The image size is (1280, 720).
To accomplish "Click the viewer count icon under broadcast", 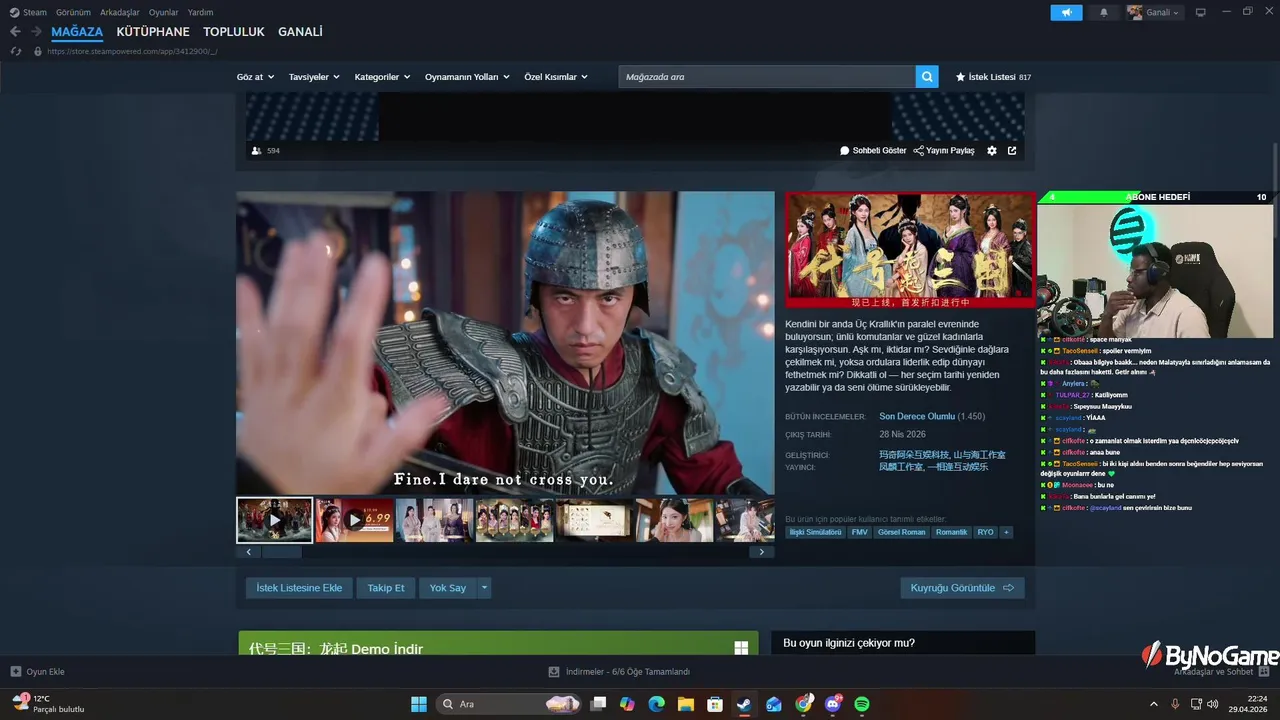I will 257,151.
